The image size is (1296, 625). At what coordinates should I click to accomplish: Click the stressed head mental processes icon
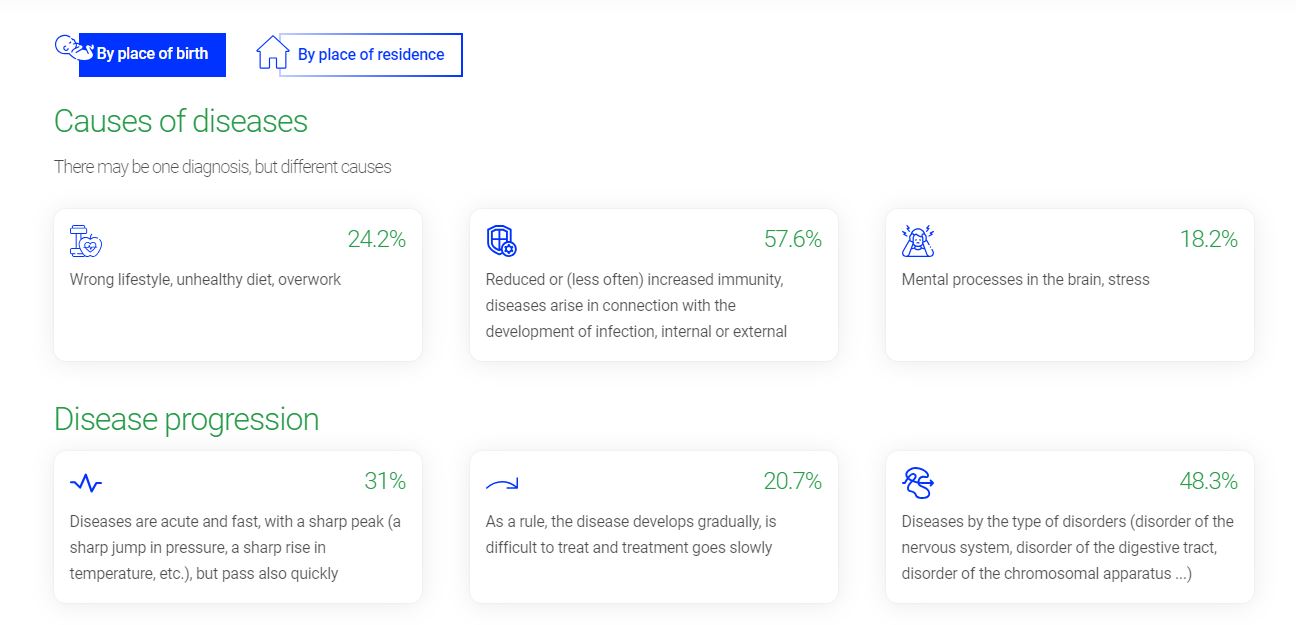coord(917,241)
